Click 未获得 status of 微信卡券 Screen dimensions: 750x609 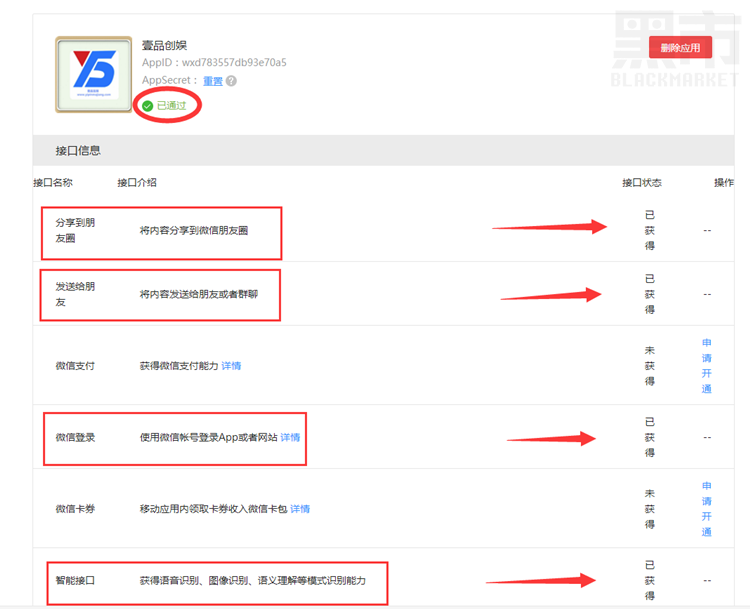click(x=650, y=509)
